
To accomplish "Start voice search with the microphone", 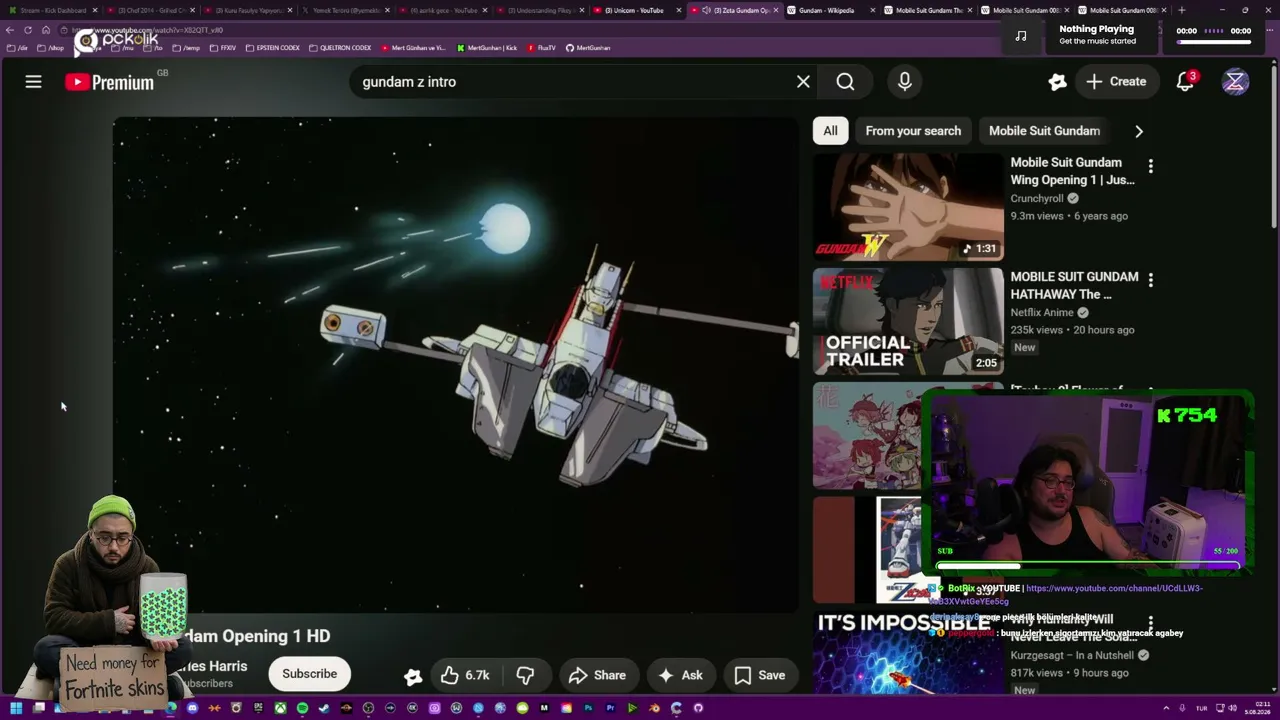I will [x=904, y=82].
